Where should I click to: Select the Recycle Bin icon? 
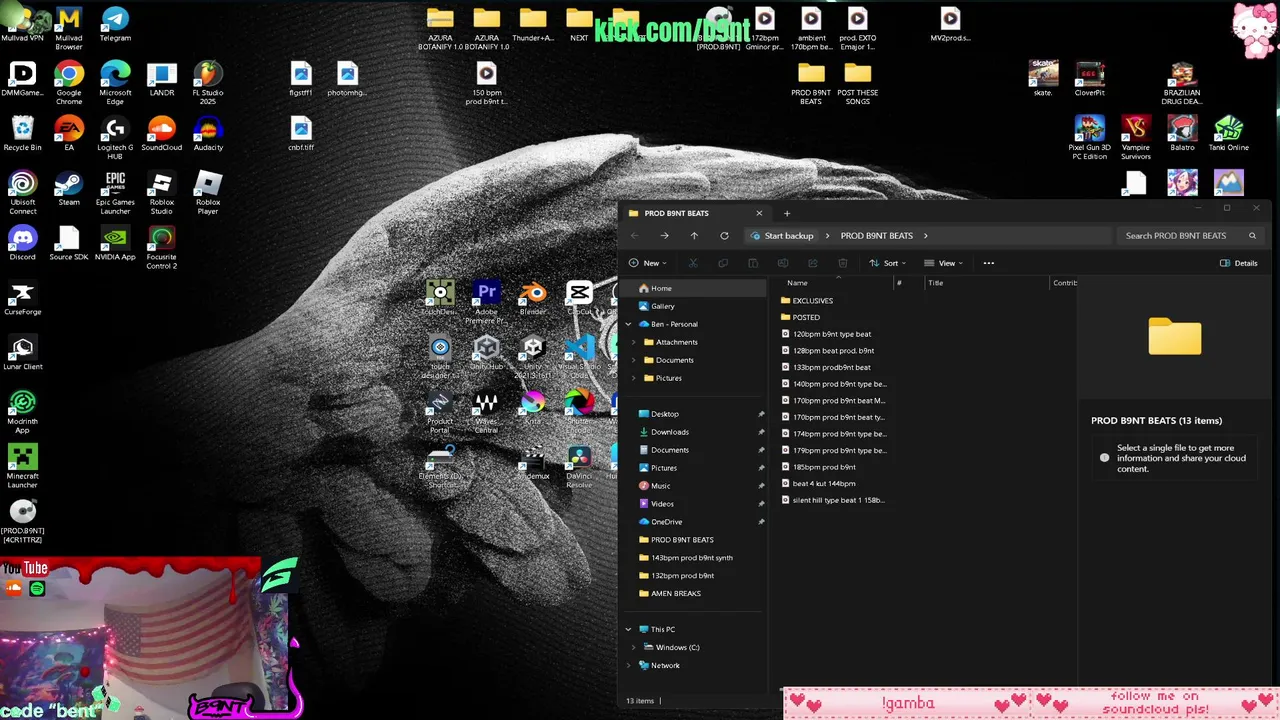coord(22,134)
